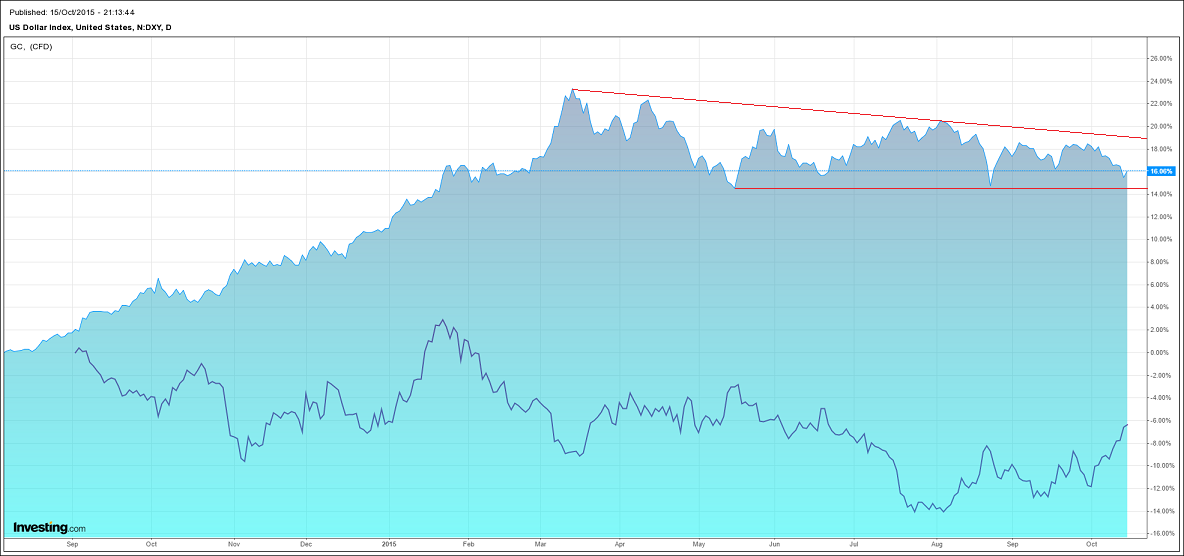
Task: Click the -16.00% label on price scale
Action: 1161,533
